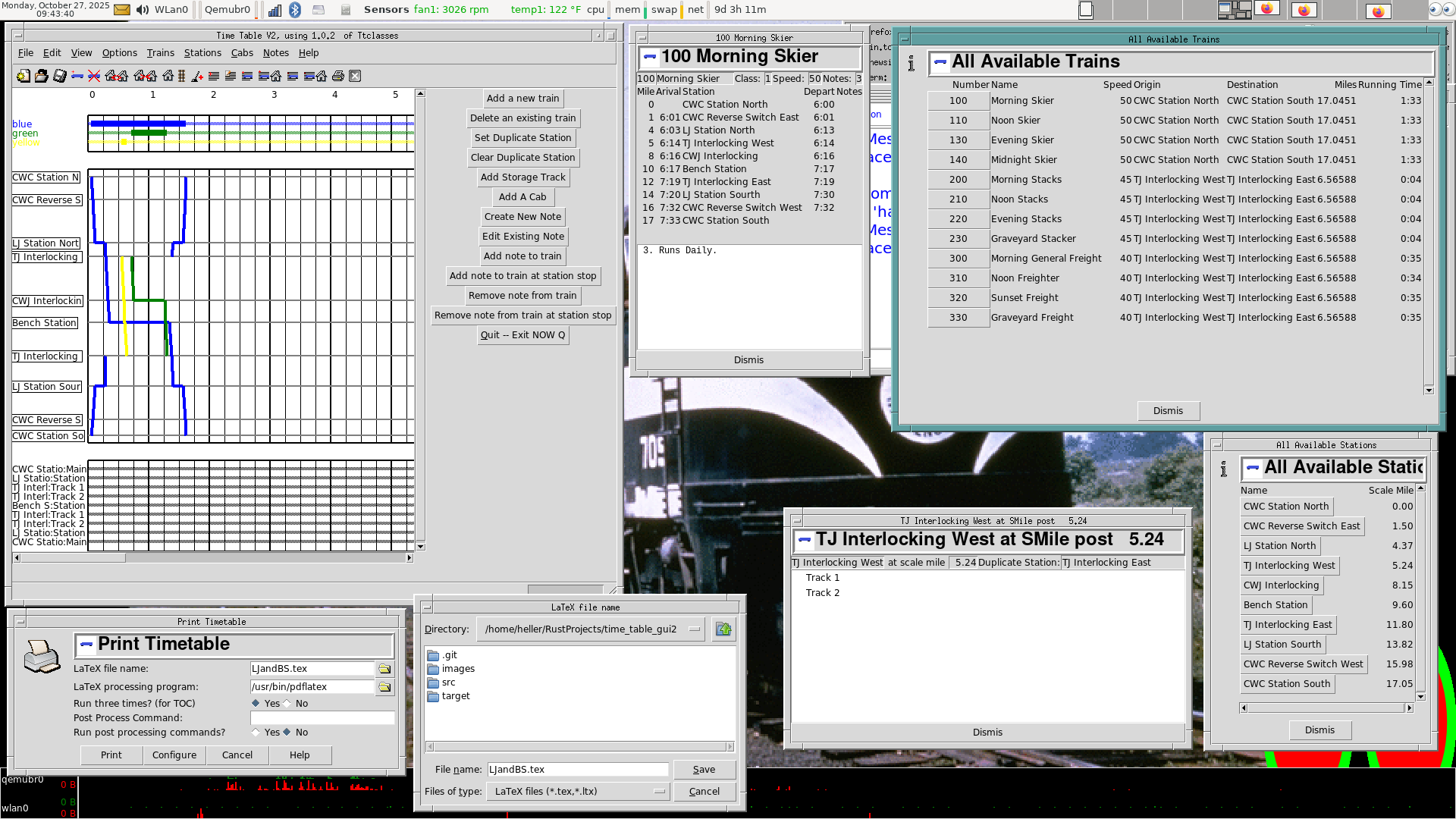1456x819 pixels.
Task: Open the src folder in file list
Action: (x=448, y=682)
